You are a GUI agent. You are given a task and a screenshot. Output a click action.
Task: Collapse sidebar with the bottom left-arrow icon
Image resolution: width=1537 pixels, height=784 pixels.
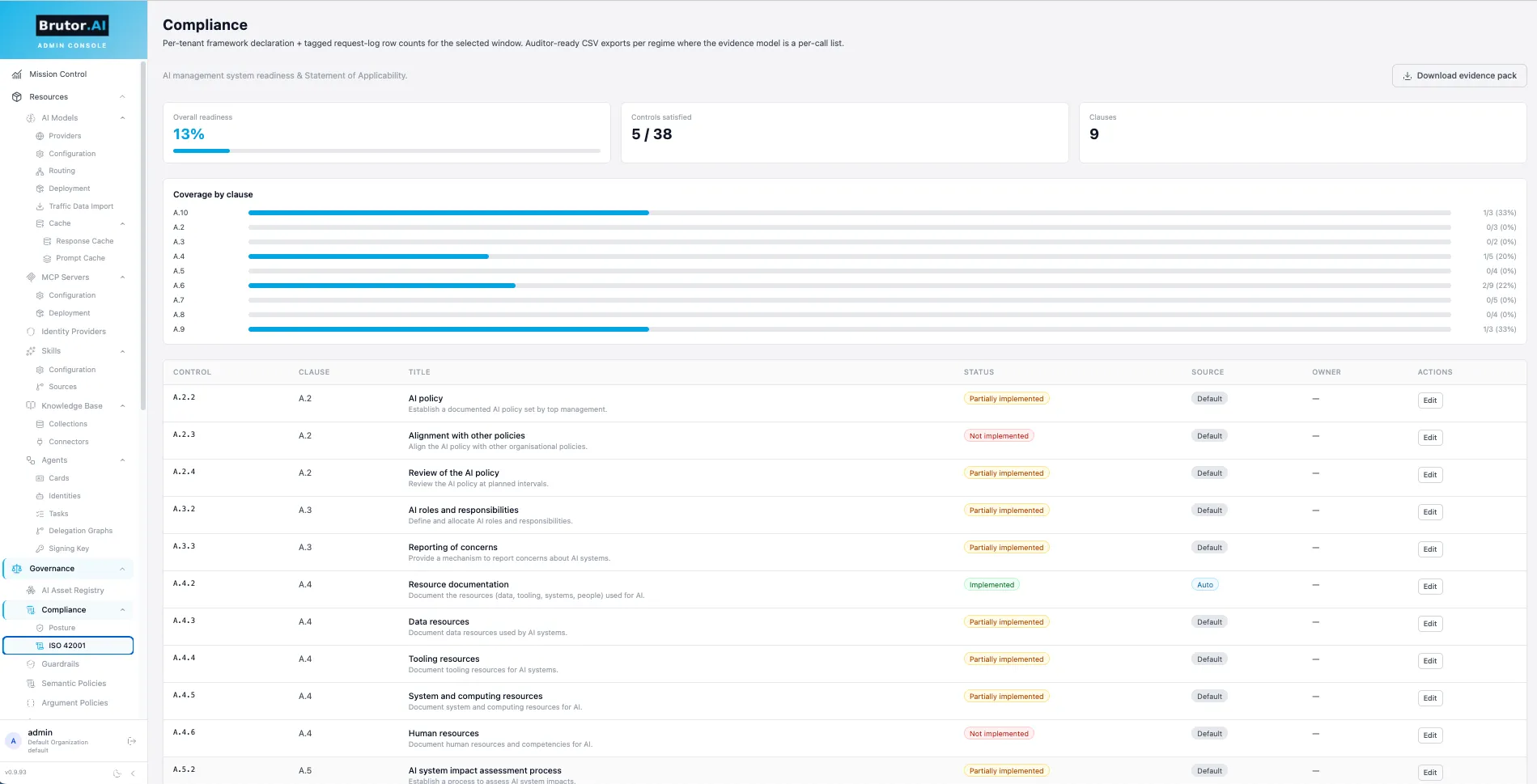click(x=133, y=773)
